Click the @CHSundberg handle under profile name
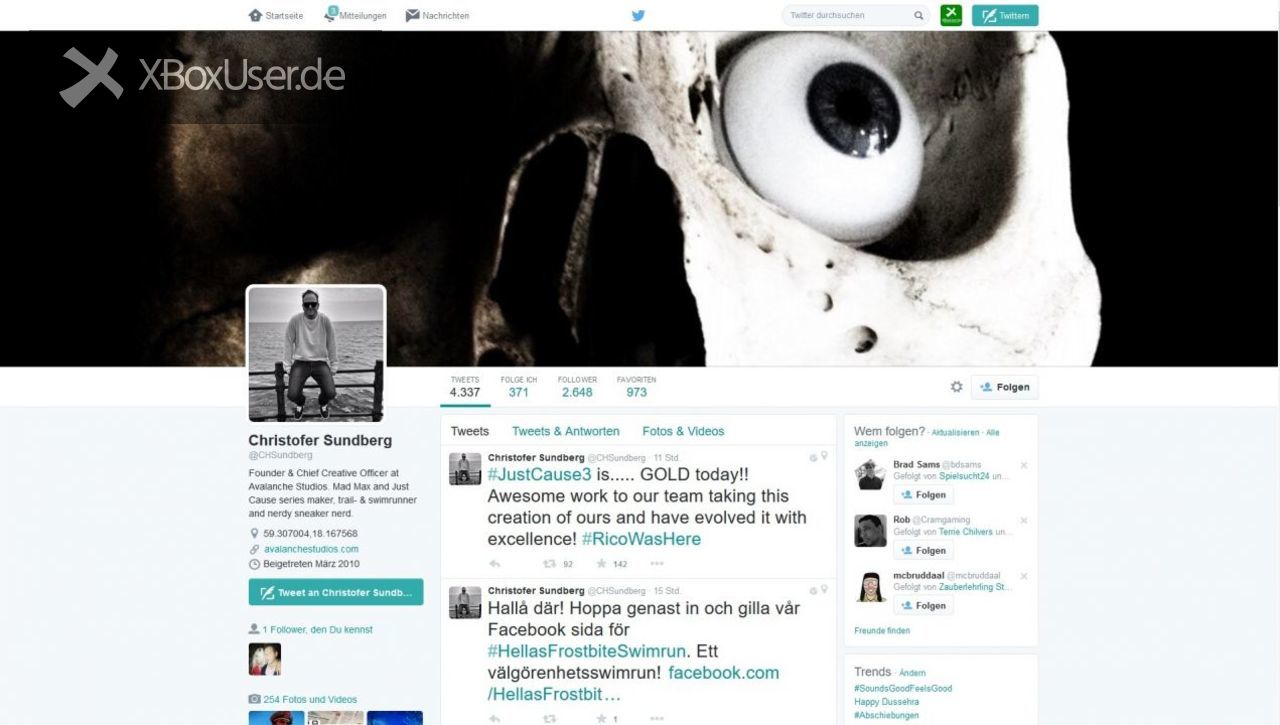Screen dimensions: 1280x725 tap(280, 455)
